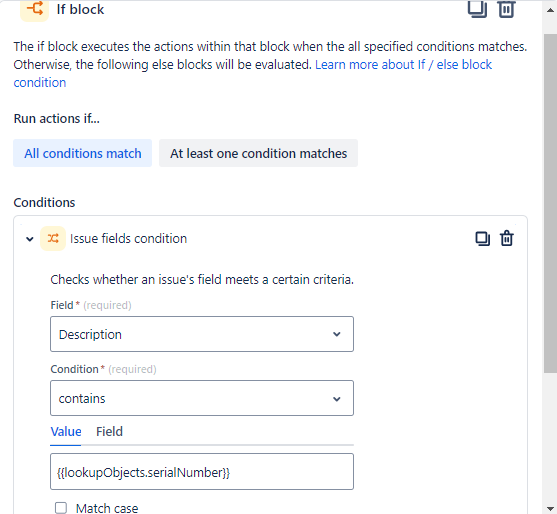Collapse the Issue fields condition chevron
Image resolution: width=557 pixels, height=514 pixels.
click(x=30, y=239)
